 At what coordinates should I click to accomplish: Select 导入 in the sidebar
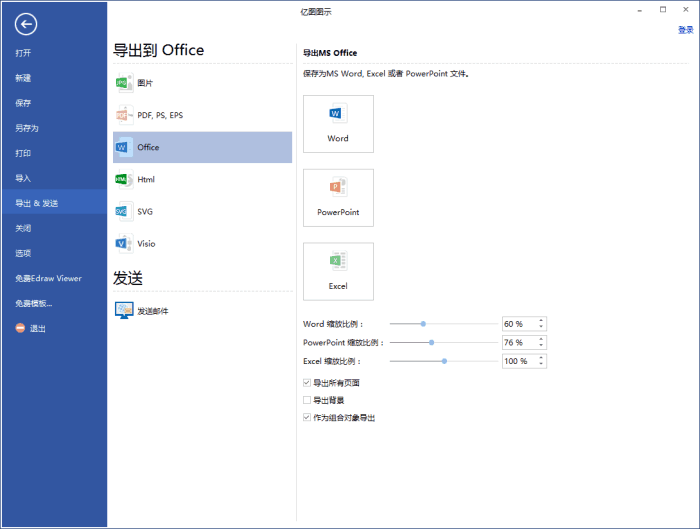click(x=54, y=178)
